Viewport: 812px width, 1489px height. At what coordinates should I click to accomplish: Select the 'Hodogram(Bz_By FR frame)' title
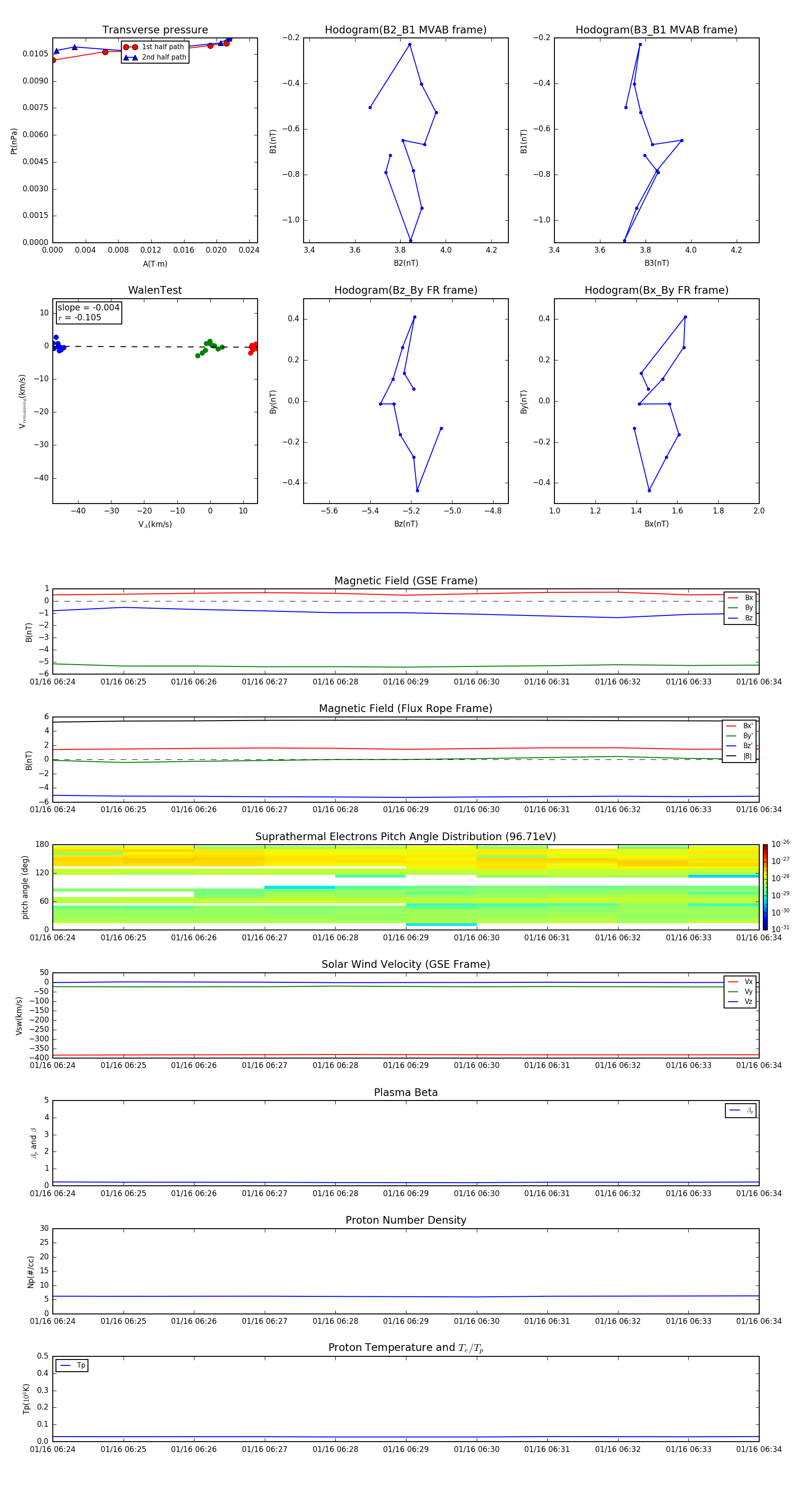(406, 290)
